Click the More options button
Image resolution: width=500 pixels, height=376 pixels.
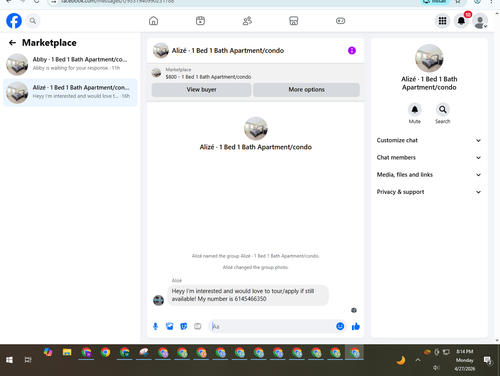click(x=306, y=90)
